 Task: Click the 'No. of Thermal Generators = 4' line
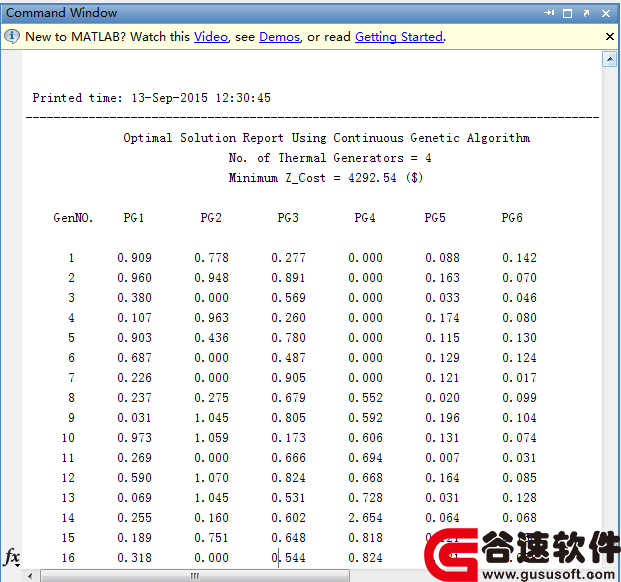pos(330,158)
